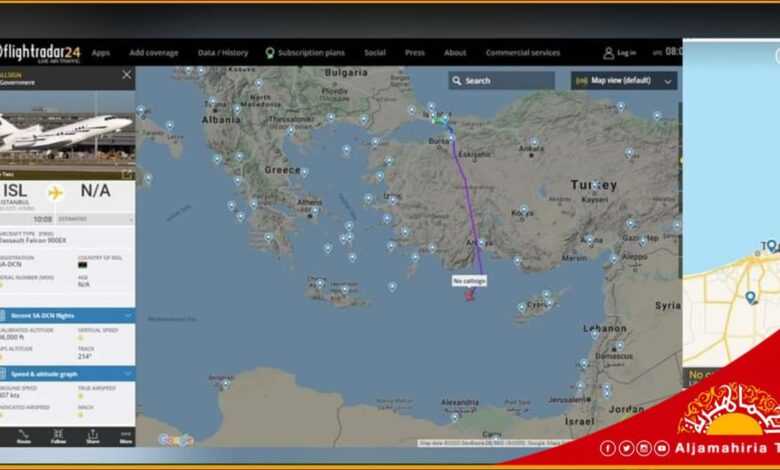Viewport: 780px width, 470px height.
Task: Click the About link in top bar
Action: [x=455, y=53]
